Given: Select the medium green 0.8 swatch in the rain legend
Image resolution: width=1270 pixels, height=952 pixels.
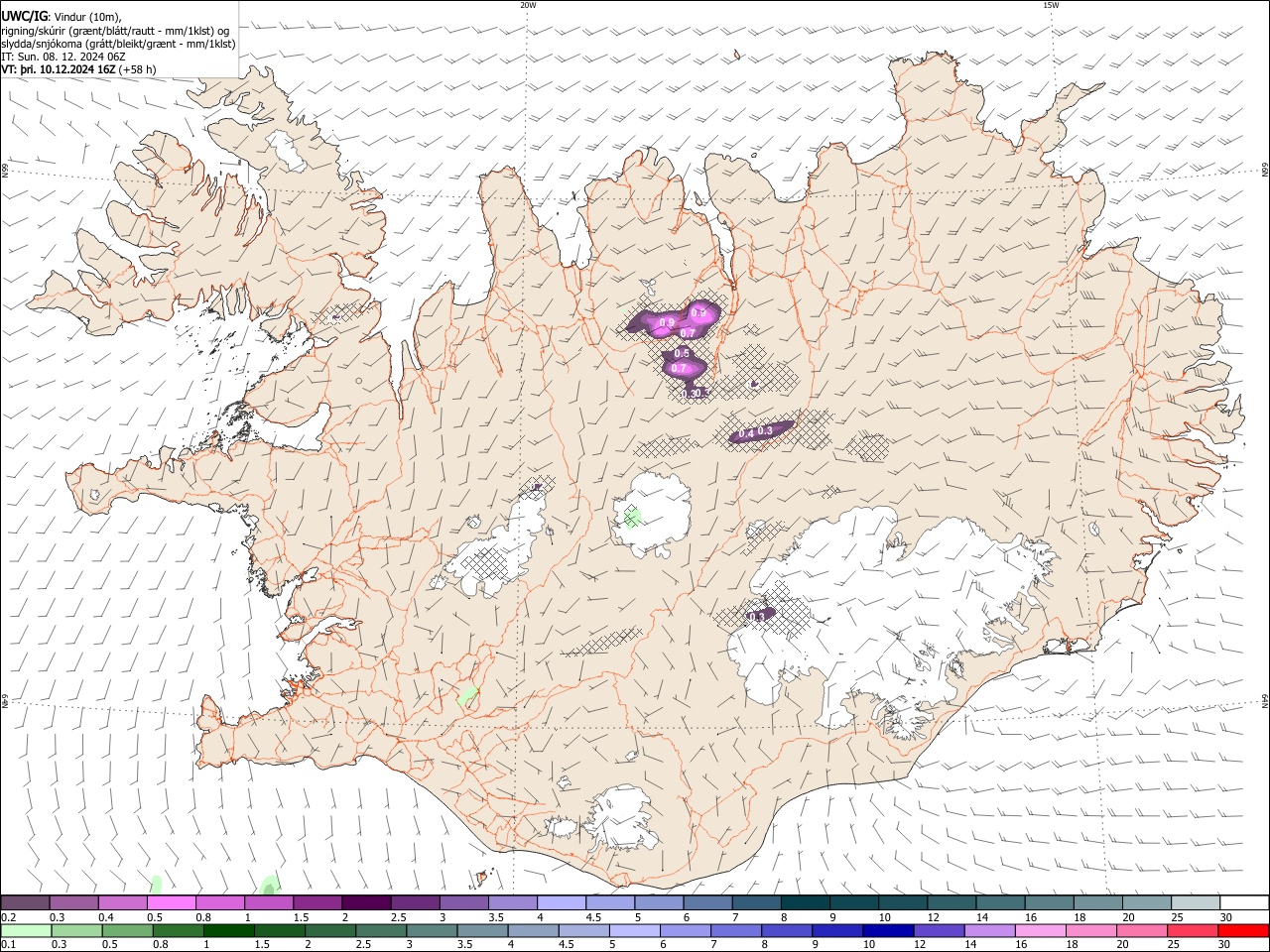Looking at the screenshot, I should tap(179, 931).
